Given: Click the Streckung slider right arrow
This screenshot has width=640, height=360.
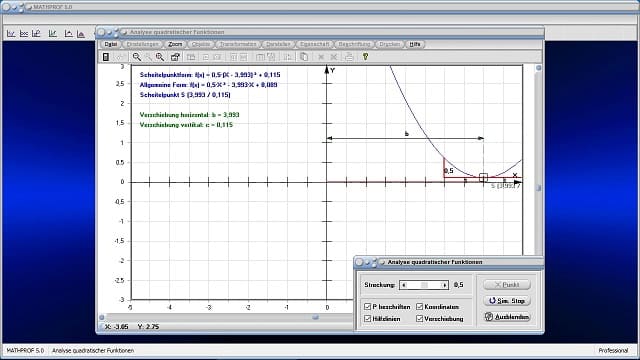Looking at the screenshot, I should tap(444, 285).
